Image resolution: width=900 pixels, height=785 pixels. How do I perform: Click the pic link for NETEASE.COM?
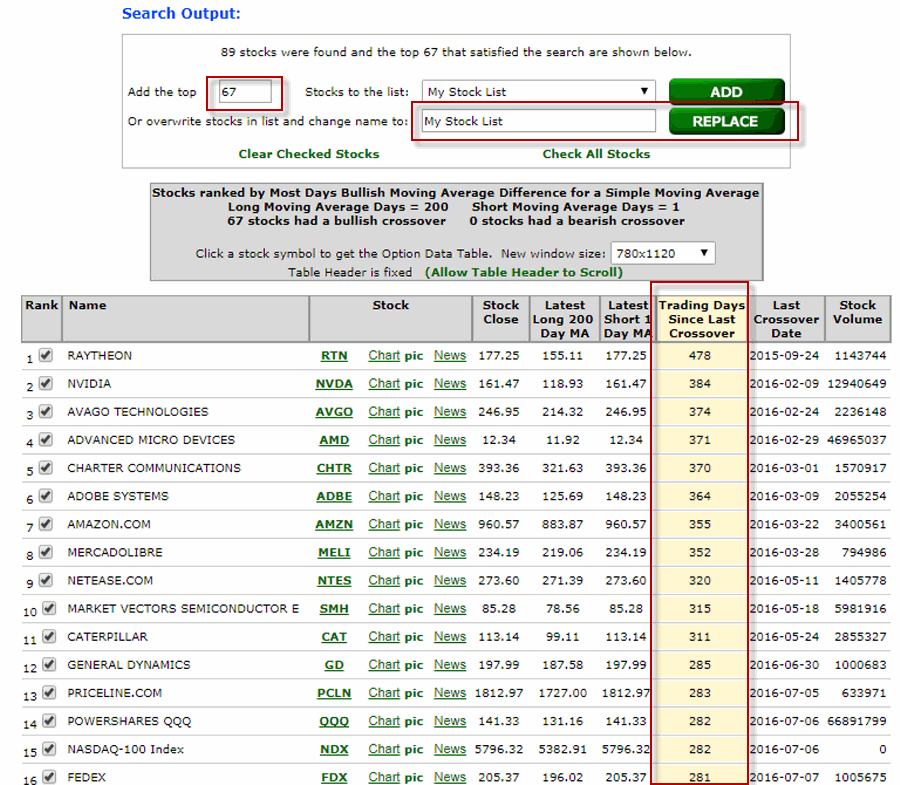413,581
